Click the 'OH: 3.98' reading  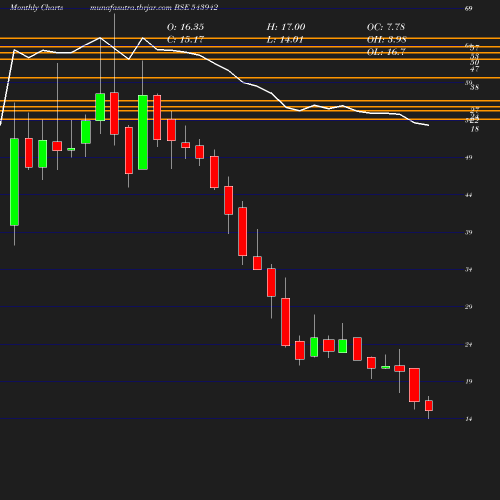tap(386, 40)
